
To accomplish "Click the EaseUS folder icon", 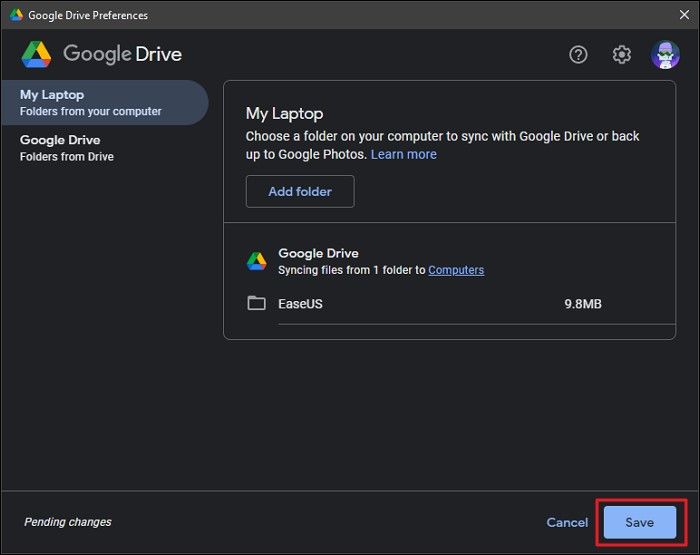I will [x=257, y=304].
